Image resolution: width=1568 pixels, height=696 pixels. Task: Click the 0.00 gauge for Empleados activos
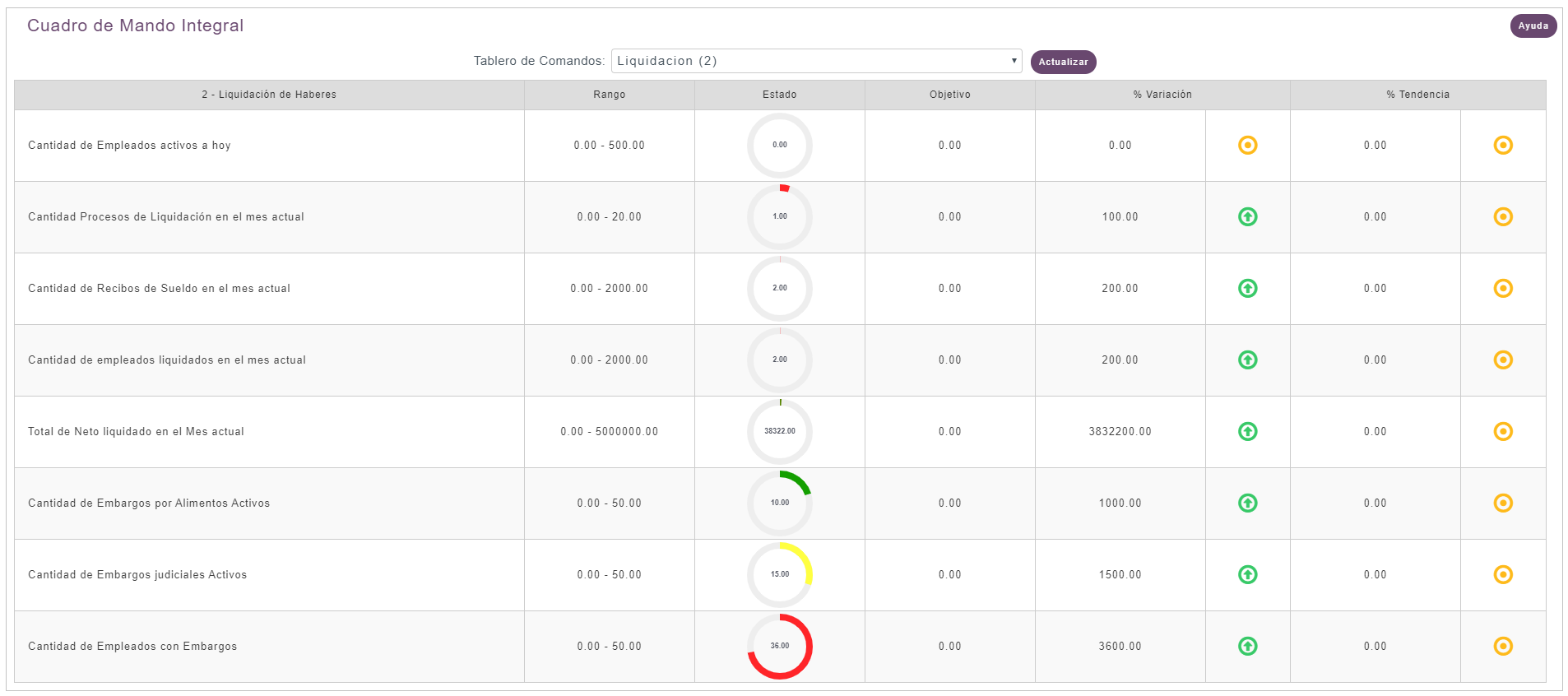779,146
